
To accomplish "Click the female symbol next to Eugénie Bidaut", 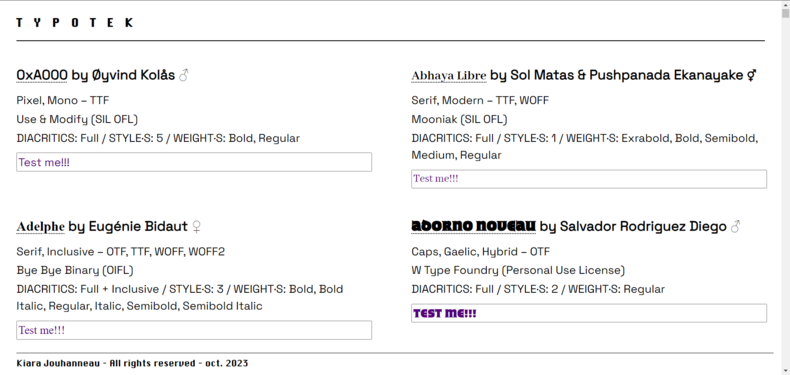I will pos(196,227).
